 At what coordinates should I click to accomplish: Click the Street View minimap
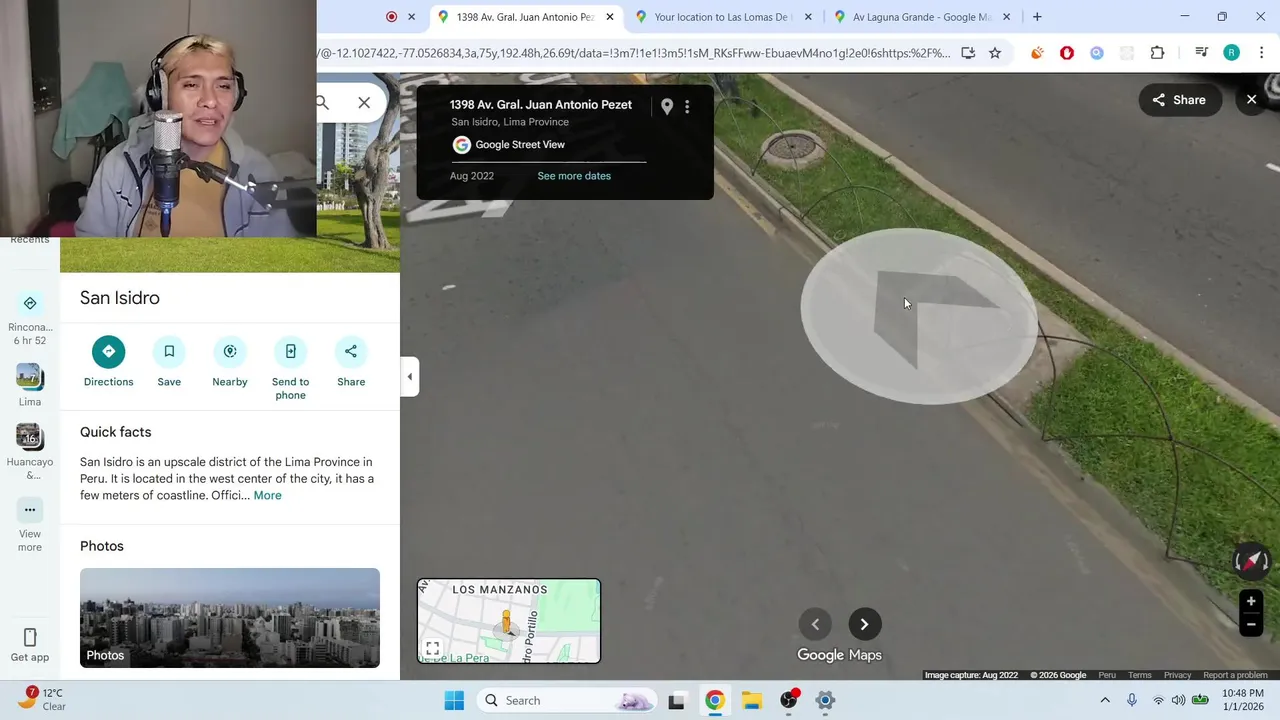tap(509, 621)
